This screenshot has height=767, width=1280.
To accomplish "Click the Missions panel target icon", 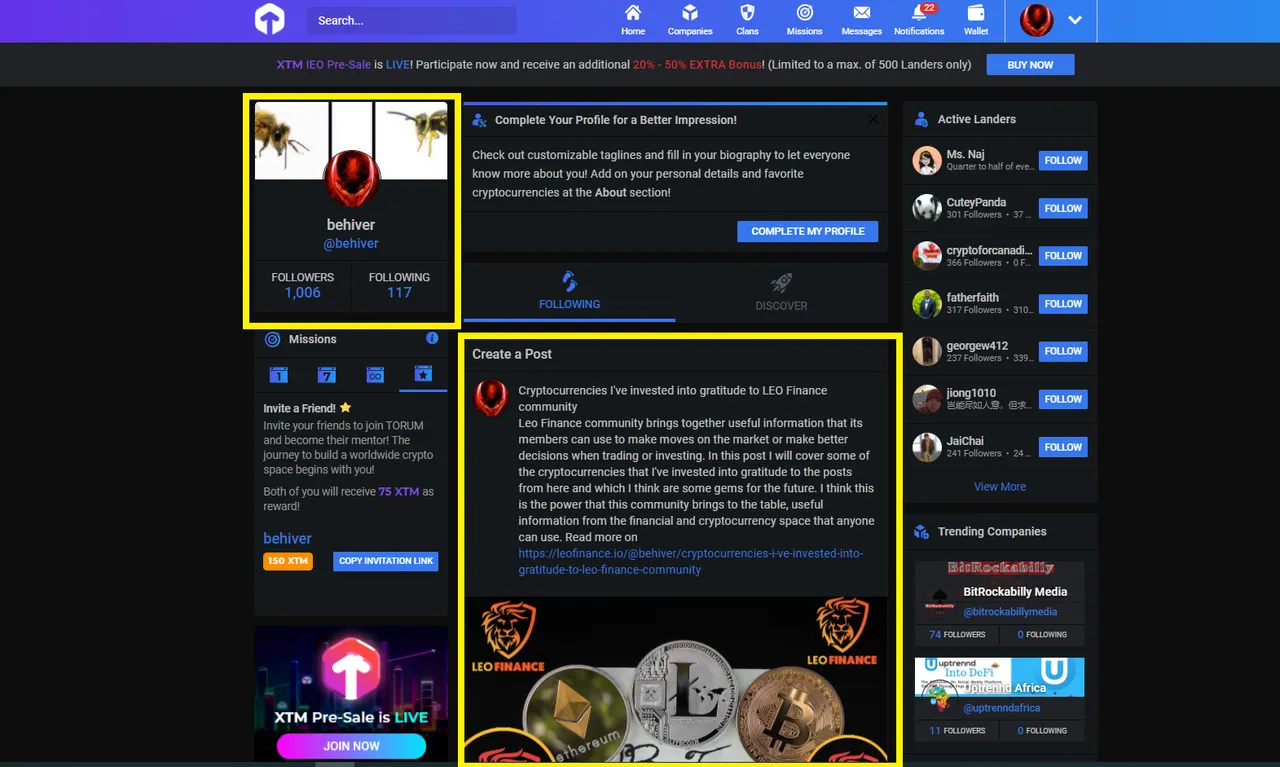I will [x=272, y=339].
